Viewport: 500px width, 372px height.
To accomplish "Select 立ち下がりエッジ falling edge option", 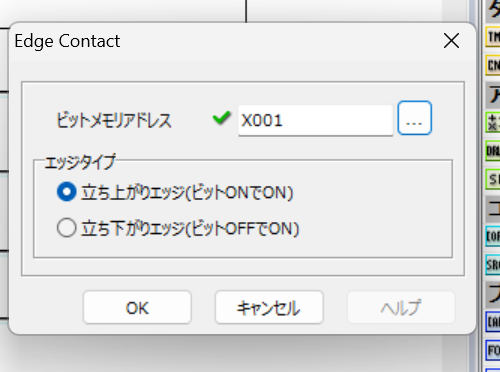I will point(178,228).
